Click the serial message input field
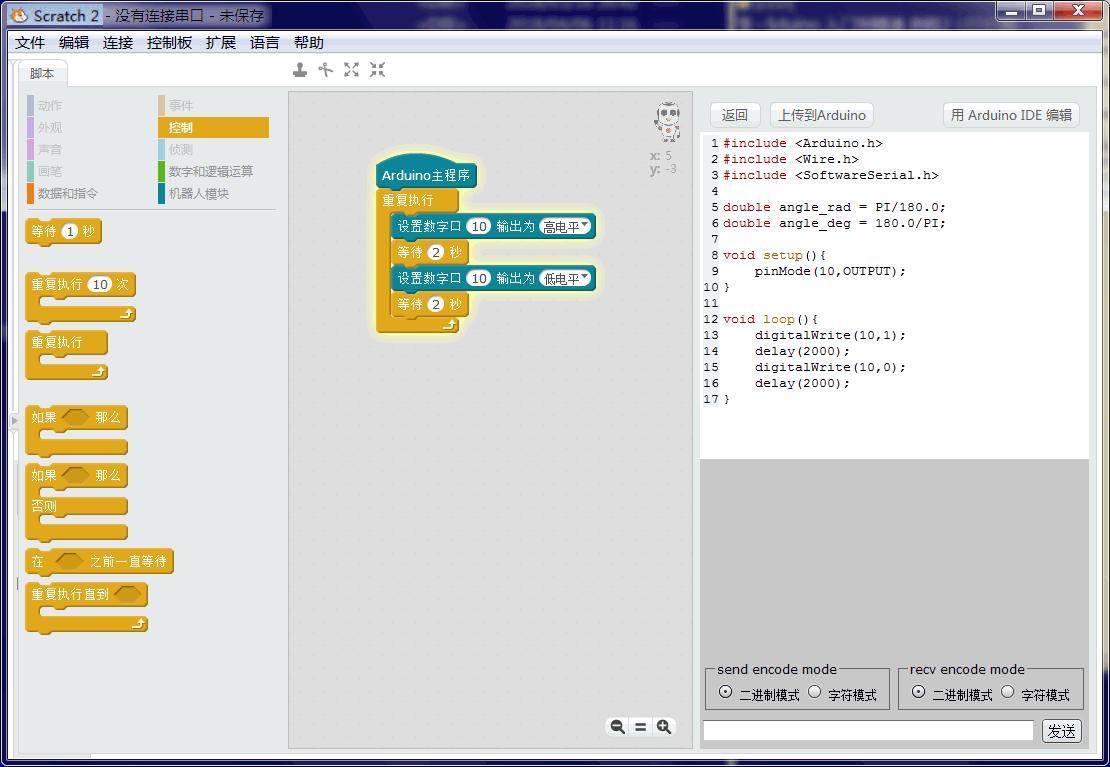This screenshot has height=767, width=1110. 869,731
